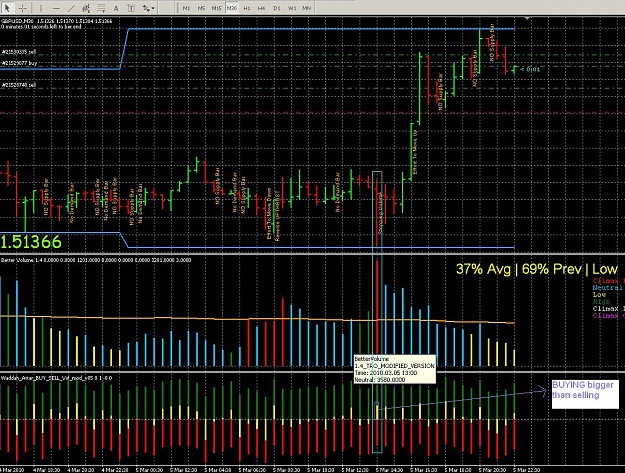625x473 pixels.
Task: Switch chart to M5 timeframe
Action: pyautogui.click(x=201, y=8)
